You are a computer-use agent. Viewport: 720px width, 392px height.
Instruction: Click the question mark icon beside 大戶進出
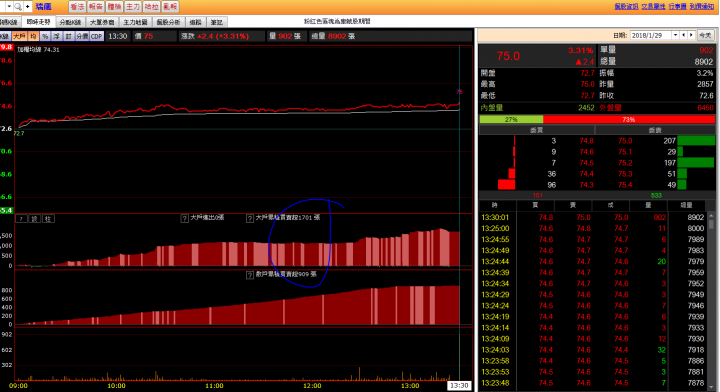185,218
